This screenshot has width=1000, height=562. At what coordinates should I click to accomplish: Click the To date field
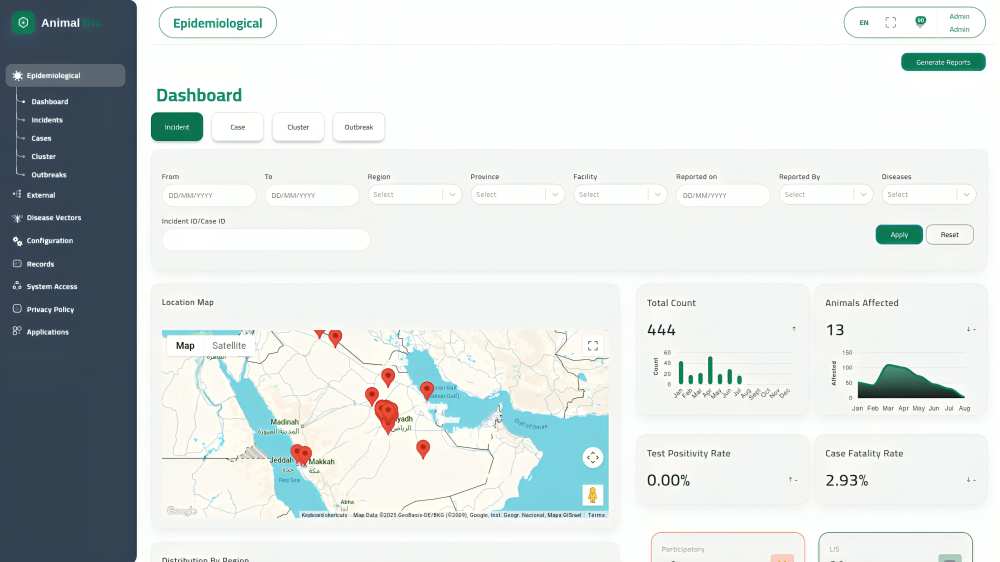(x=312, y=195)
